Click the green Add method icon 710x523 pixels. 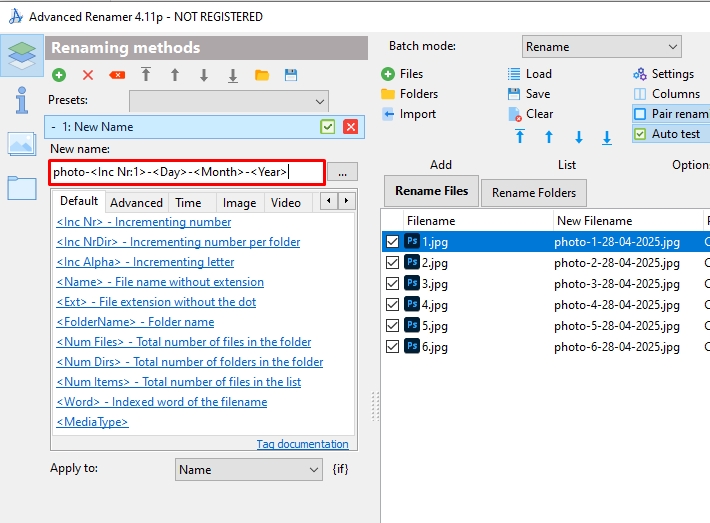click(59, 75)
